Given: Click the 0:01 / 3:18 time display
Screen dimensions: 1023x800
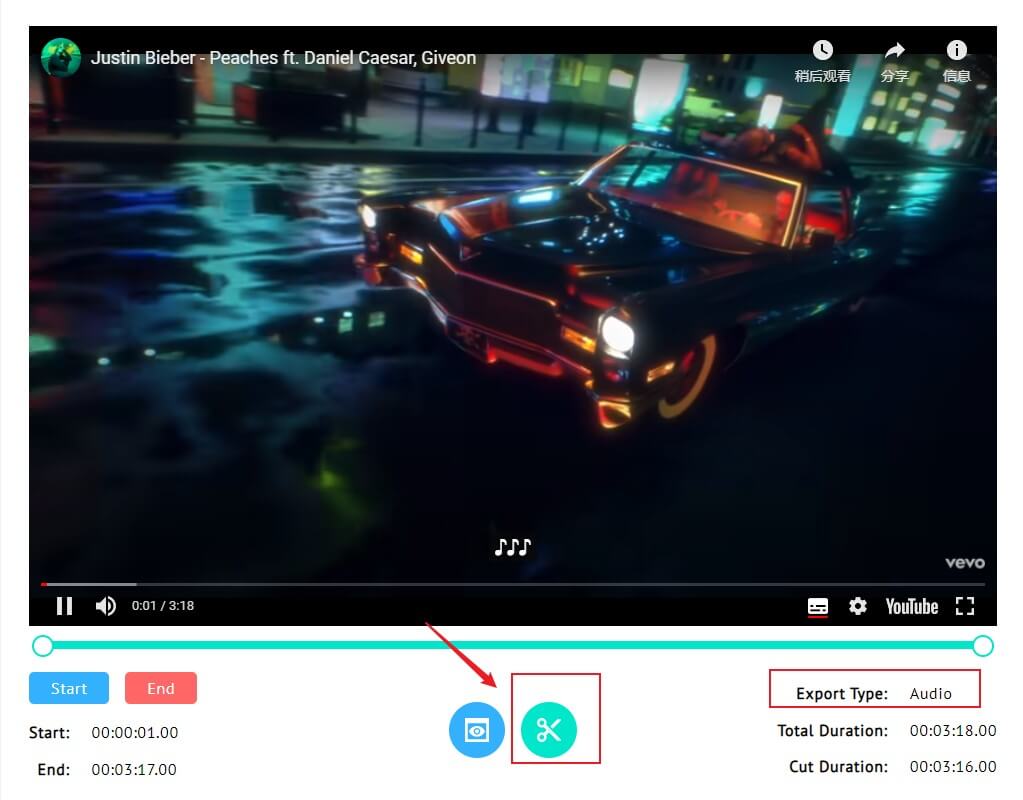Looking at the screenshot, I should pos(162,606).
